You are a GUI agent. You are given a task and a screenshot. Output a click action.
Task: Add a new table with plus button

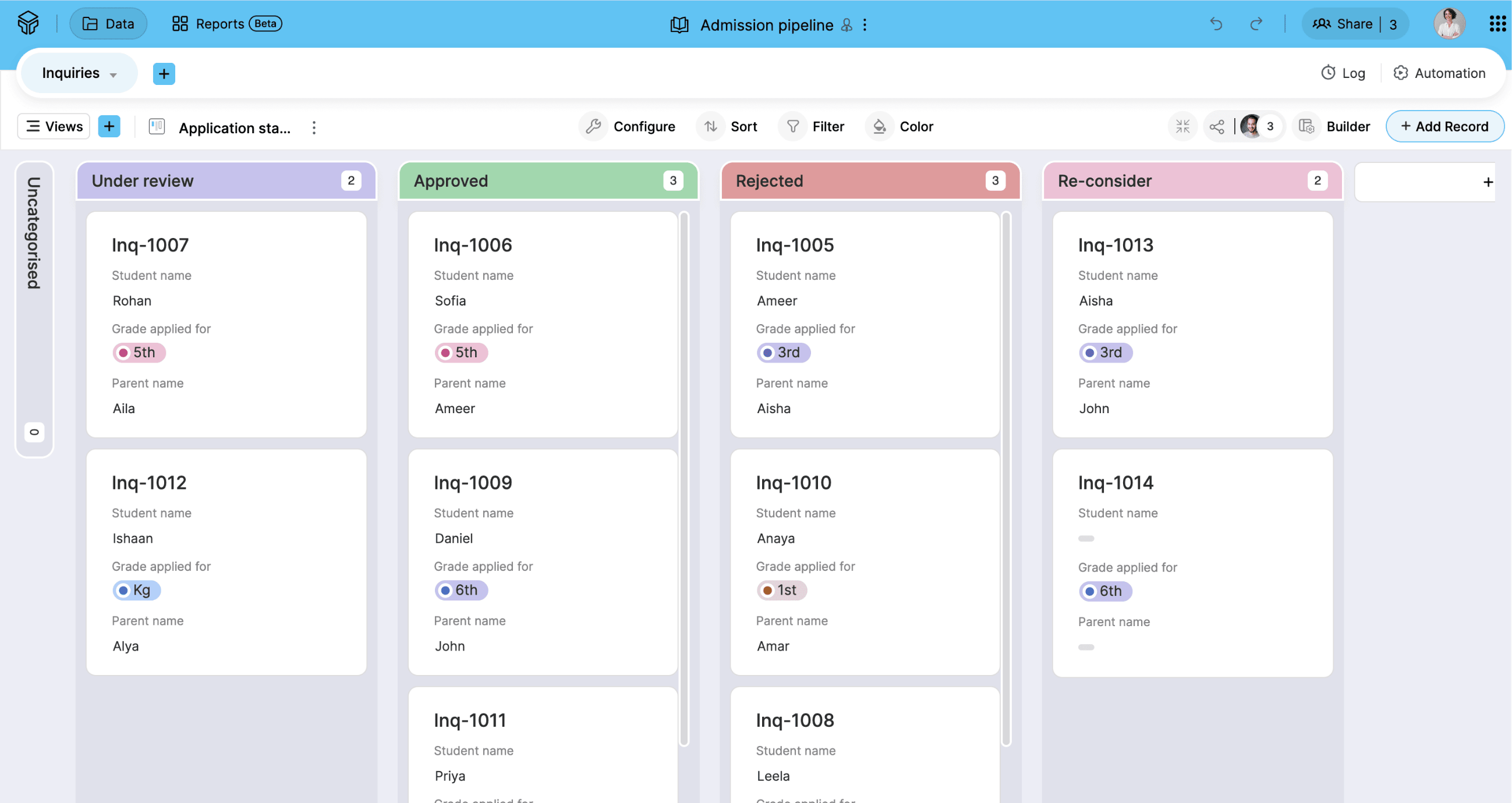[x=164, y=73]
